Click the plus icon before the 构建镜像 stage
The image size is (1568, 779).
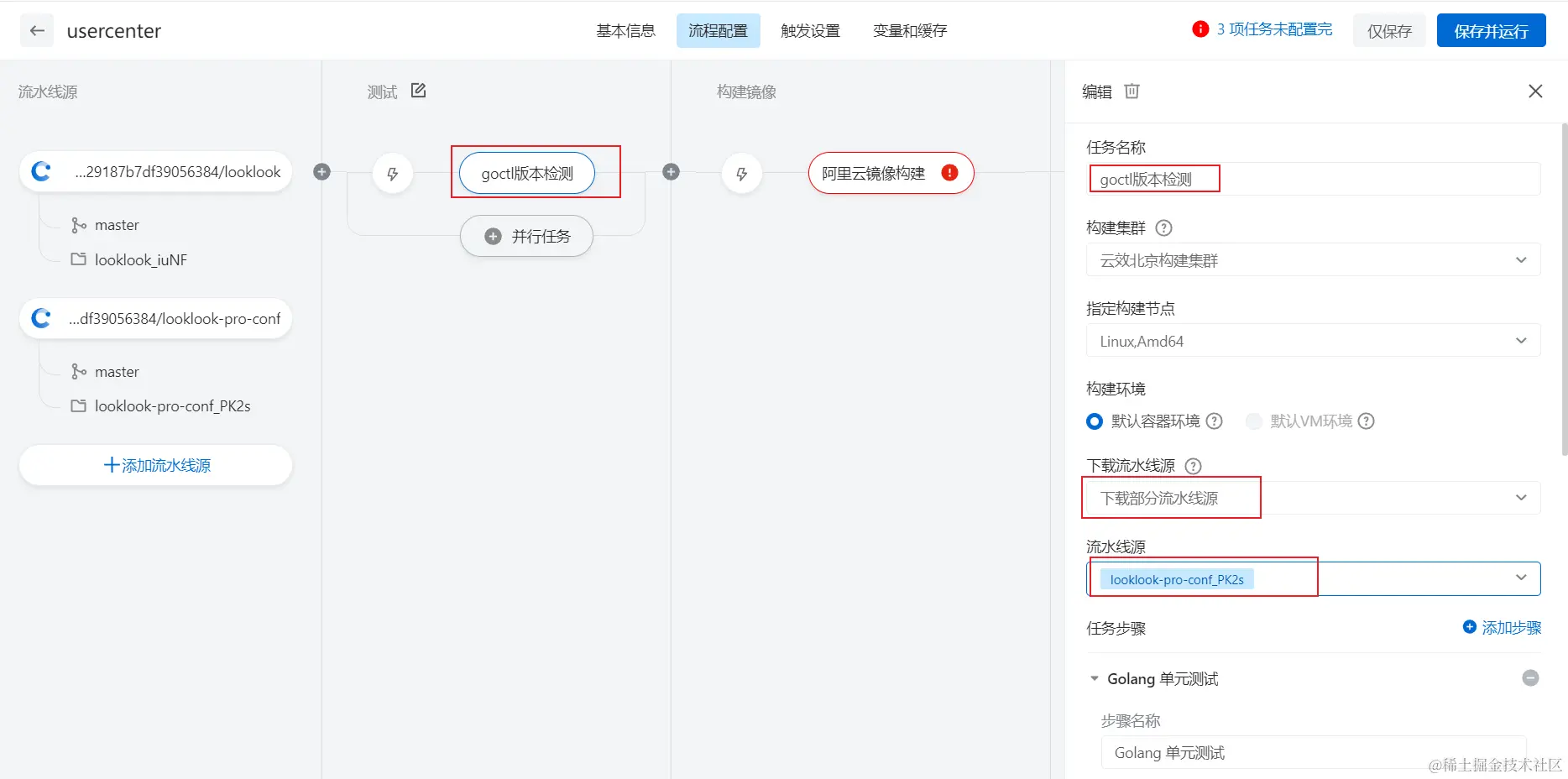pyautogui.click(x=671, y=172)
